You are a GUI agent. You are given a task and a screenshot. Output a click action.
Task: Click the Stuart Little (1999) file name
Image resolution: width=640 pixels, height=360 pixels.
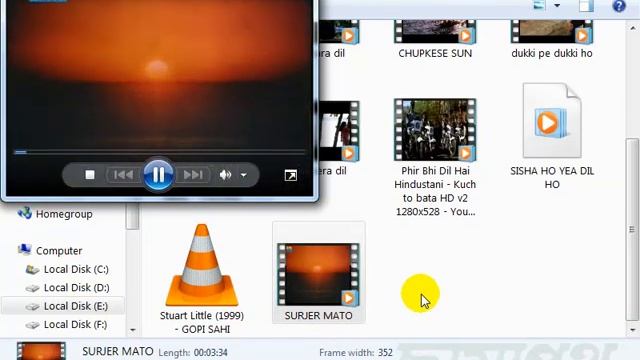point(202,322)
